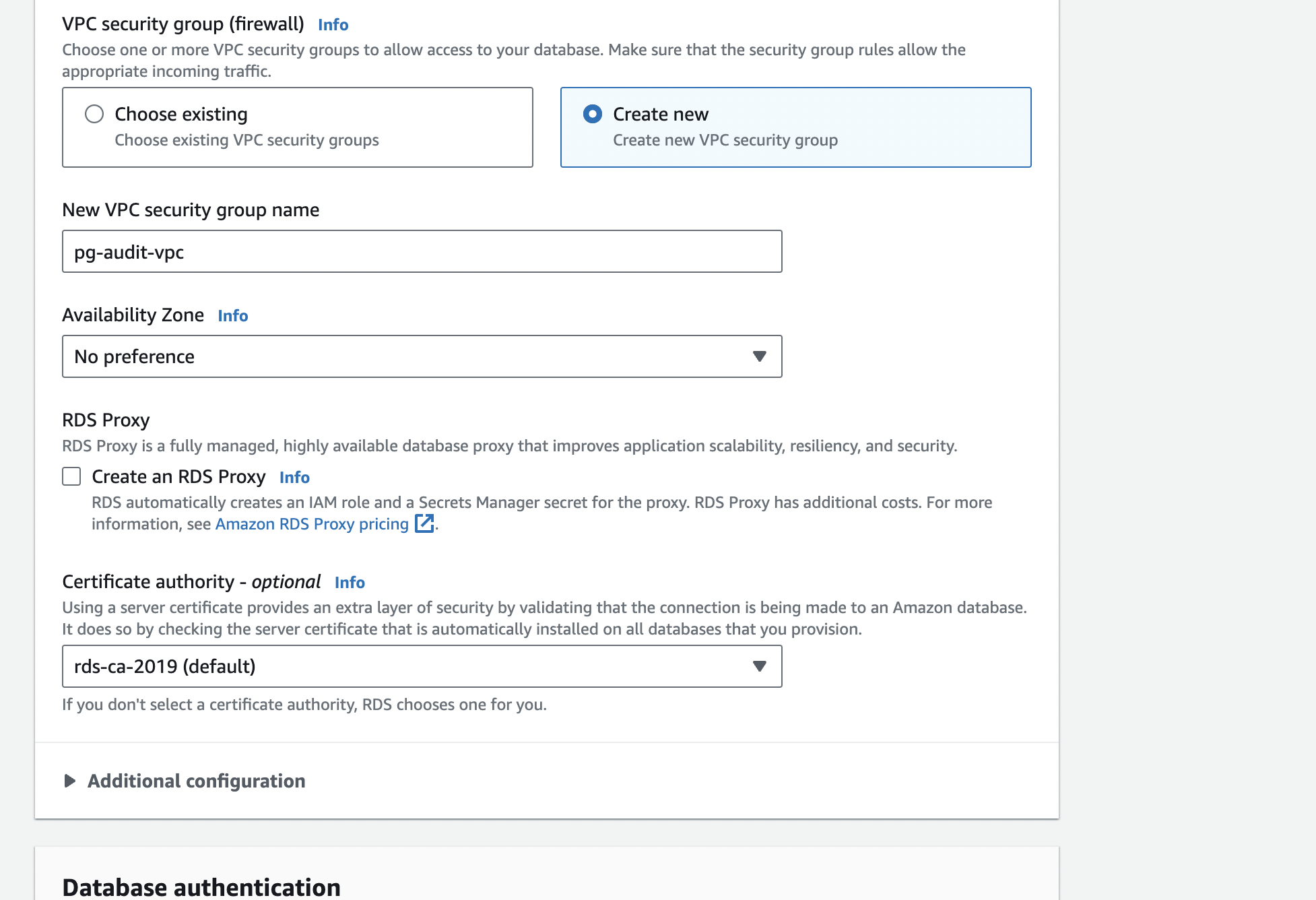
Task: Click the New VPC security group name label
Action: click(191, 210)
